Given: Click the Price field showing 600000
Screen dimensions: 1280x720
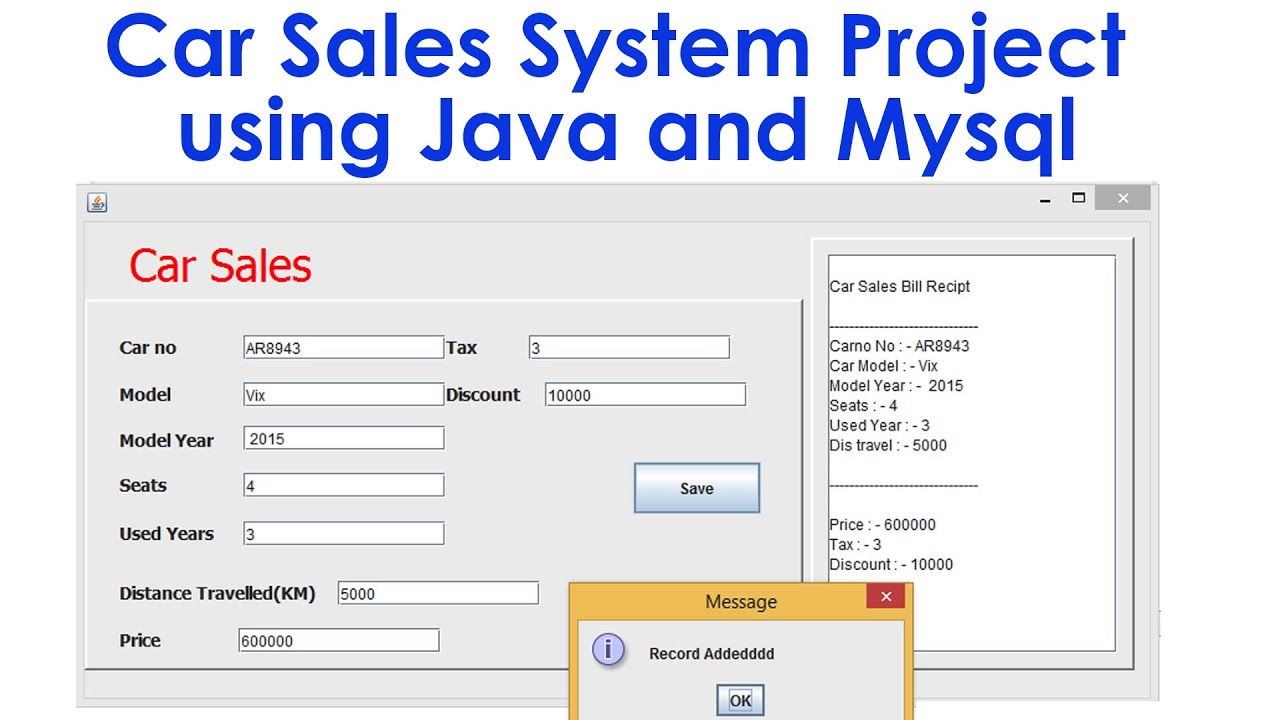Looking at the screenshot, I should [x=339, y=640].
